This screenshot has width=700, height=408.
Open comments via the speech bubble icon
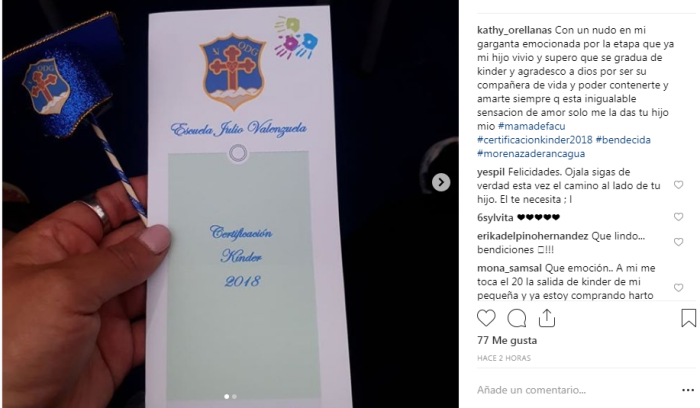(517, 318)
